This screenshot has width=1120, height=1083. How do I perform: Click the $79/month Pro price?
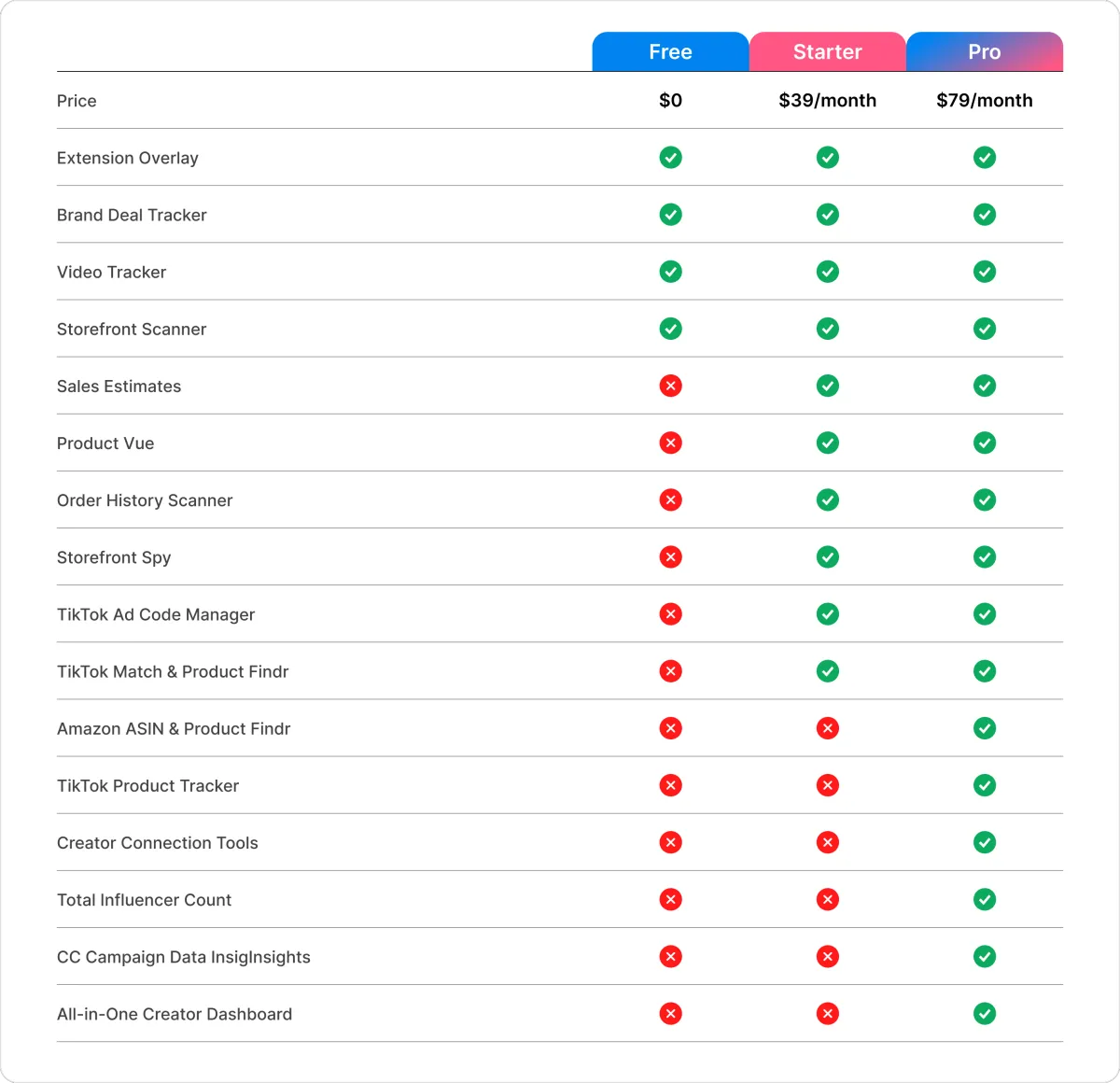pyautogui.click(x=985, y=101)
